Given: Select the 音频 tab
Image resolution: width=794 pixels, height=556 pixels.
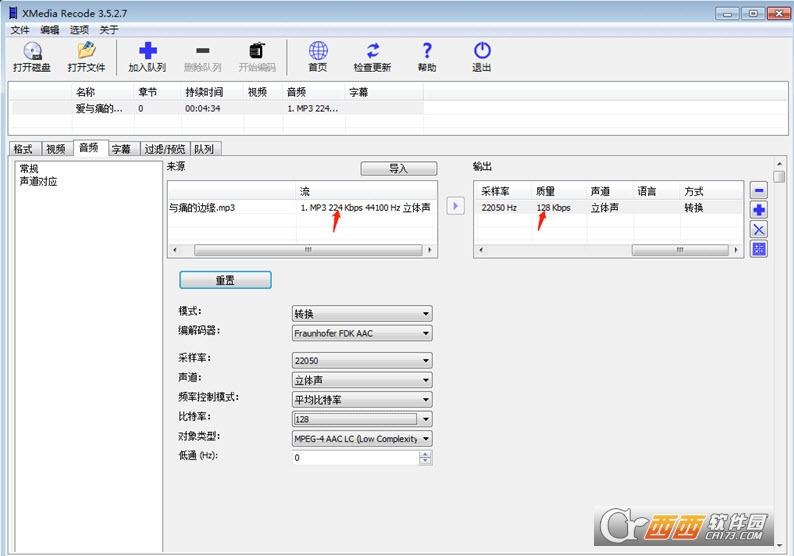Looking at the screenshot, I should [89, 147].
